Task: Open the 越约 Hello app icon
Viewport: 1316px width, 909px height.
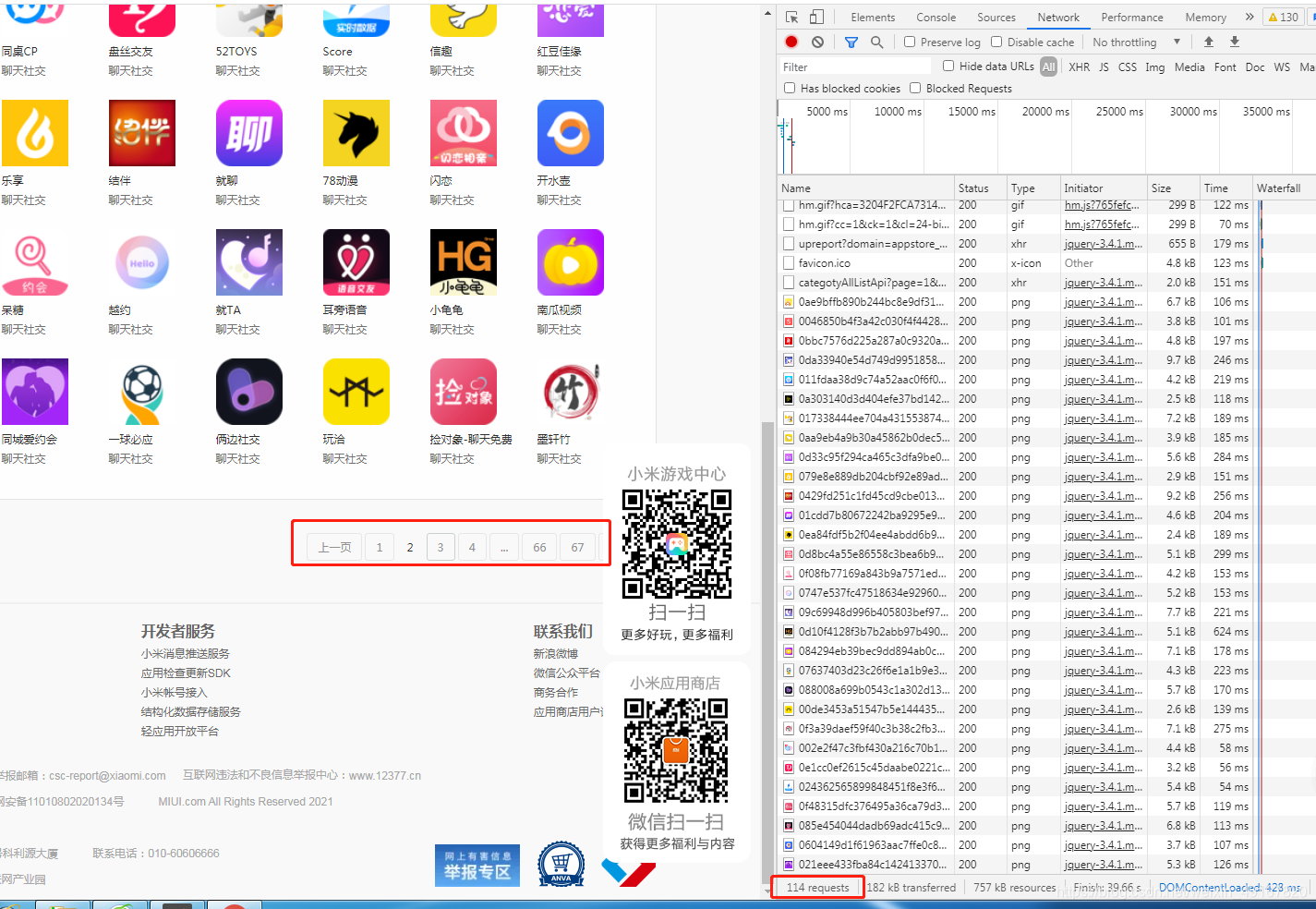Action: point(142,262)
